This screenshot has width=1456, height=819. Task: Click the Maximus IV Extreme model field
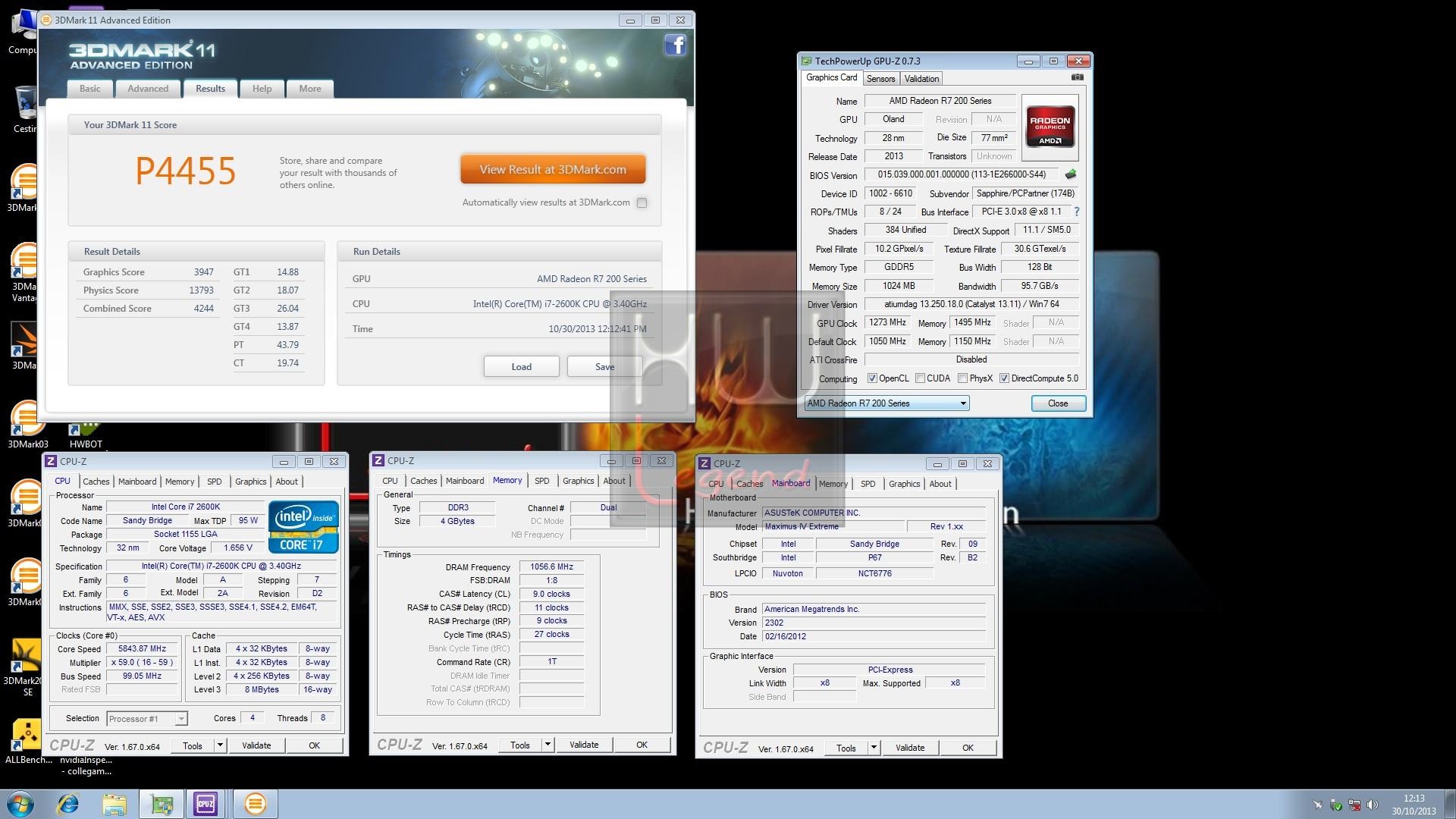(x=834, y=526)
